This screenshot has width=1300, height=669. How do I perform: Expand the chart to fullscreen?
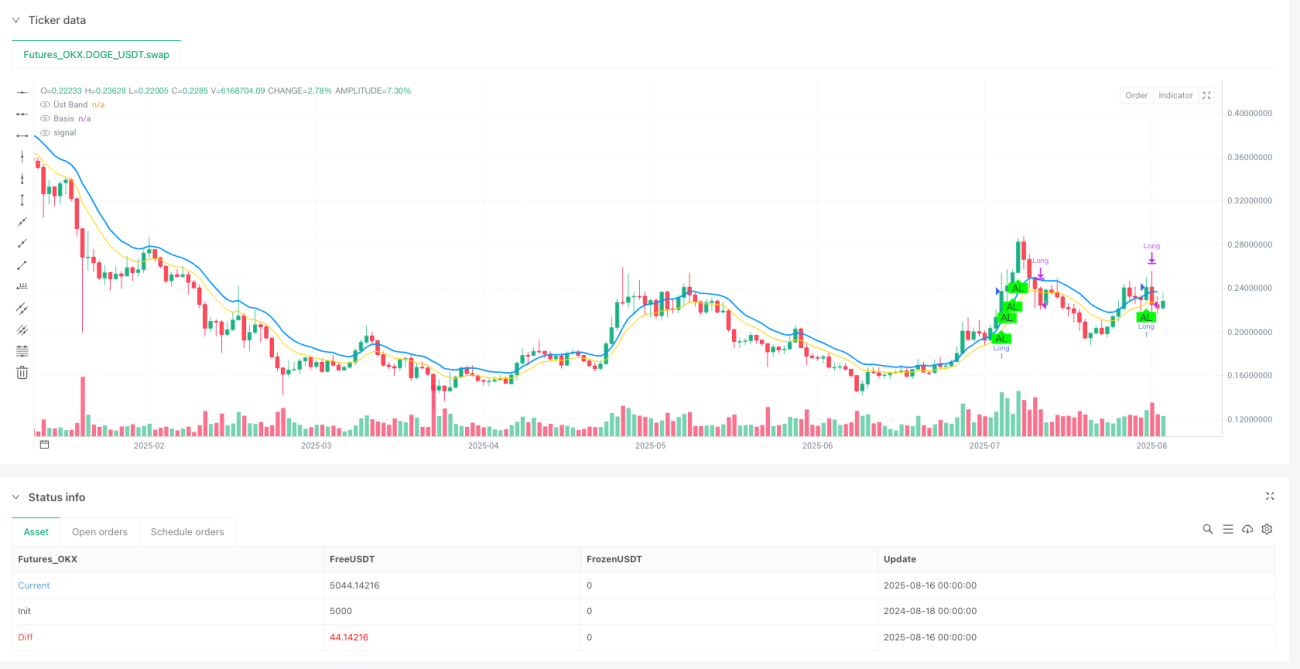tap(1207, 96)
